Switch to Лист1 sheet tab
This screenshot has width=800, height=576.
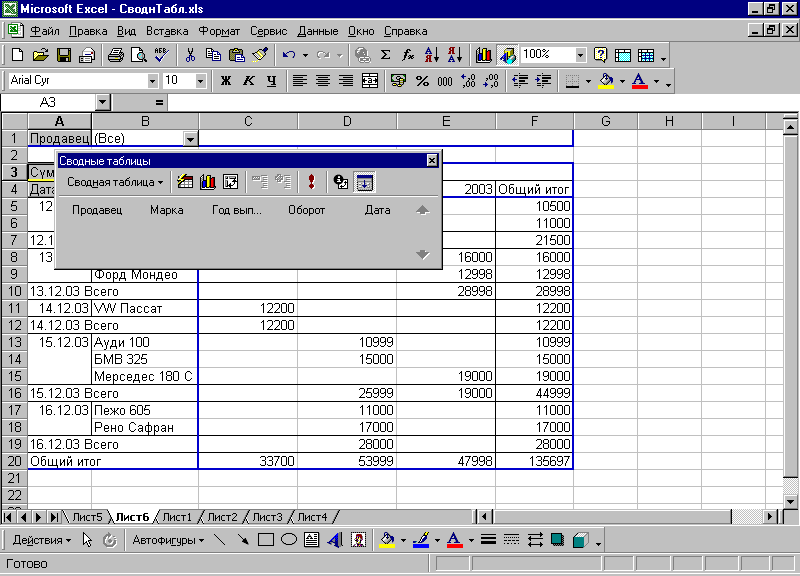click(177, 517)
